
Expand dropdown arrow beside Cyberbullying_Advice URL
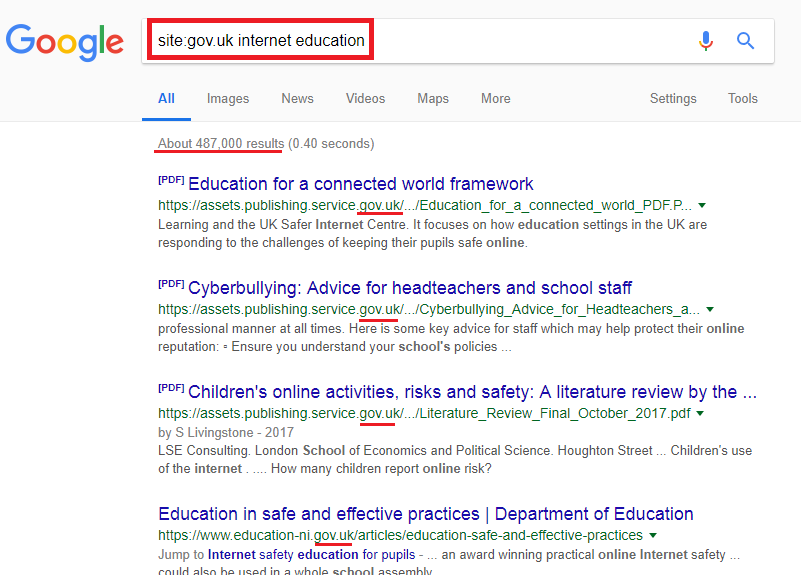pos(710,309)
